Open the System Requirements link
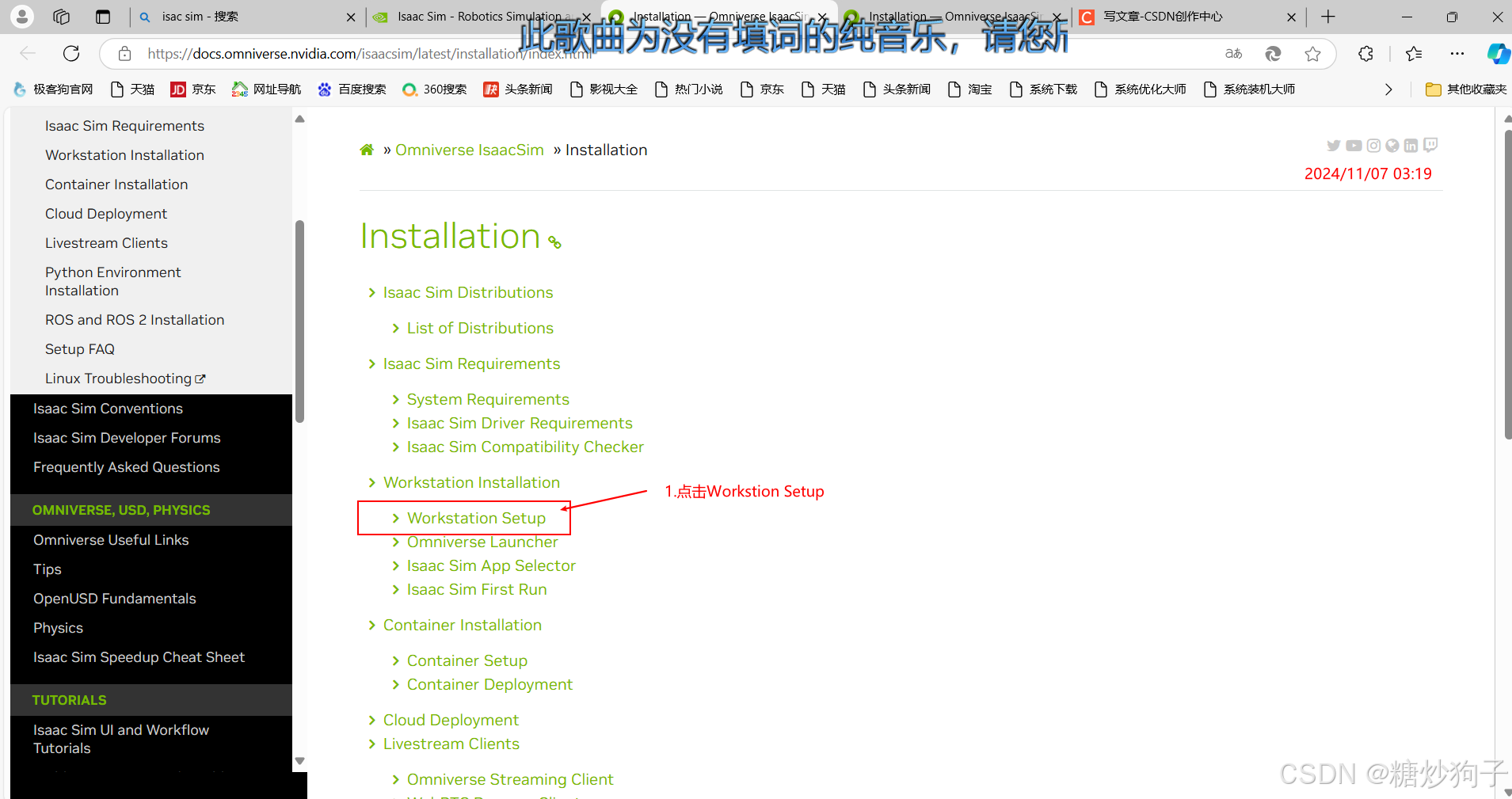This screenshot has height=799, width=1512. [x=488, y=399]
